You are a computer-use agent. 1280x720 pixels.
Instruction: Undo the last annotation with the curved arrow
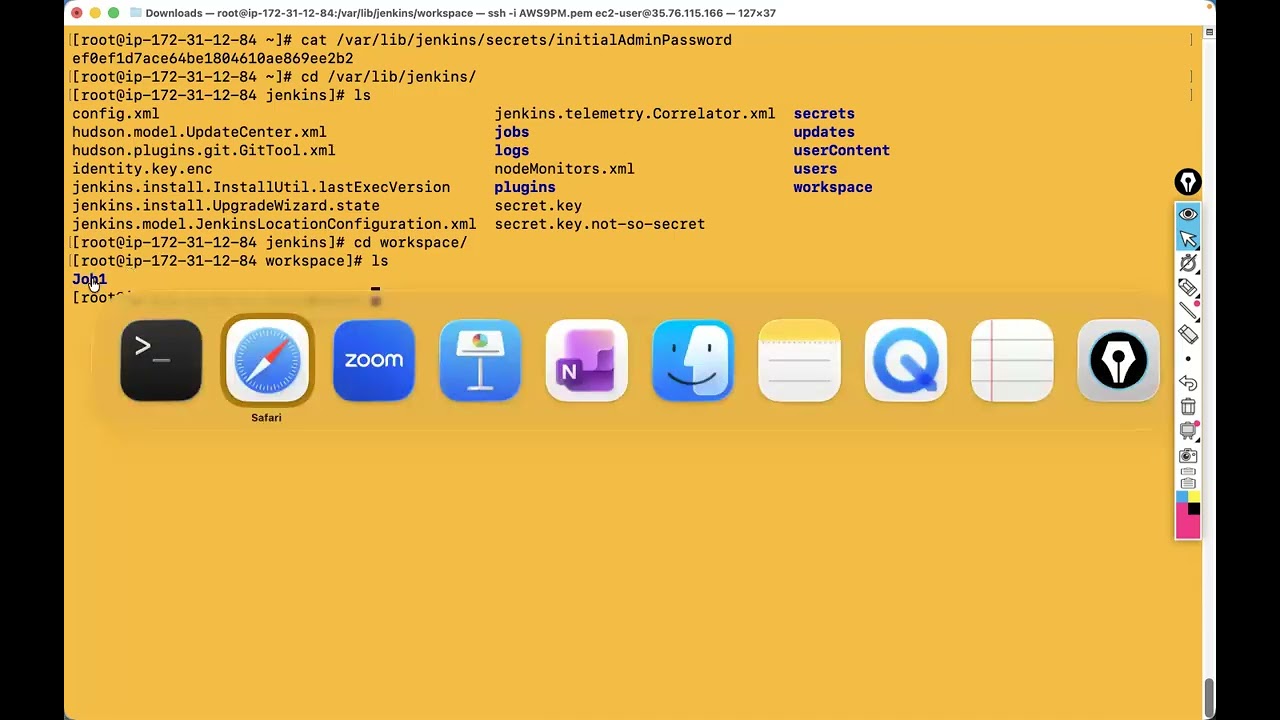click(x=1188, y=383)
